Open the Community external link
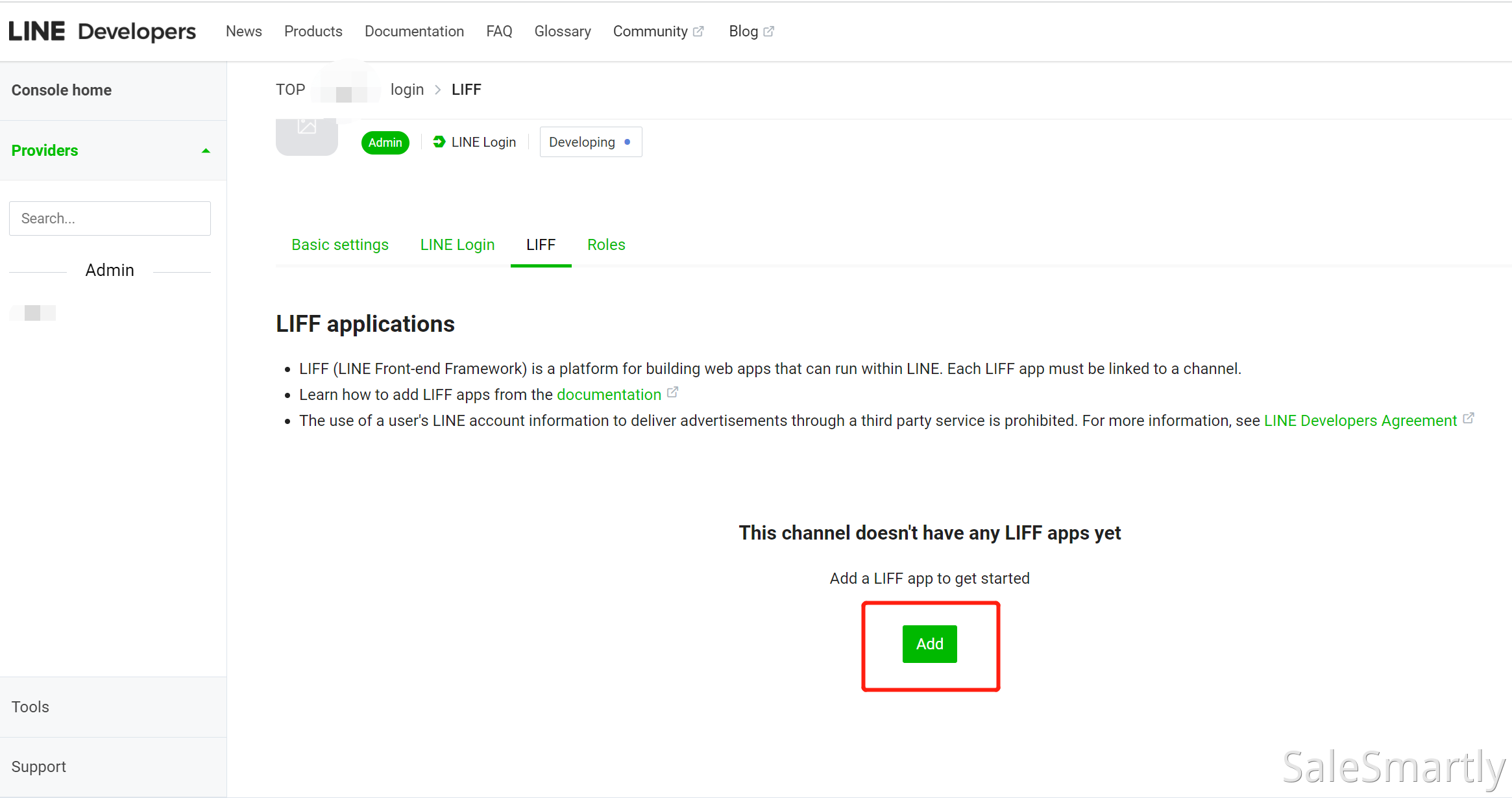Screen dimensions: 1512x798 658,31
